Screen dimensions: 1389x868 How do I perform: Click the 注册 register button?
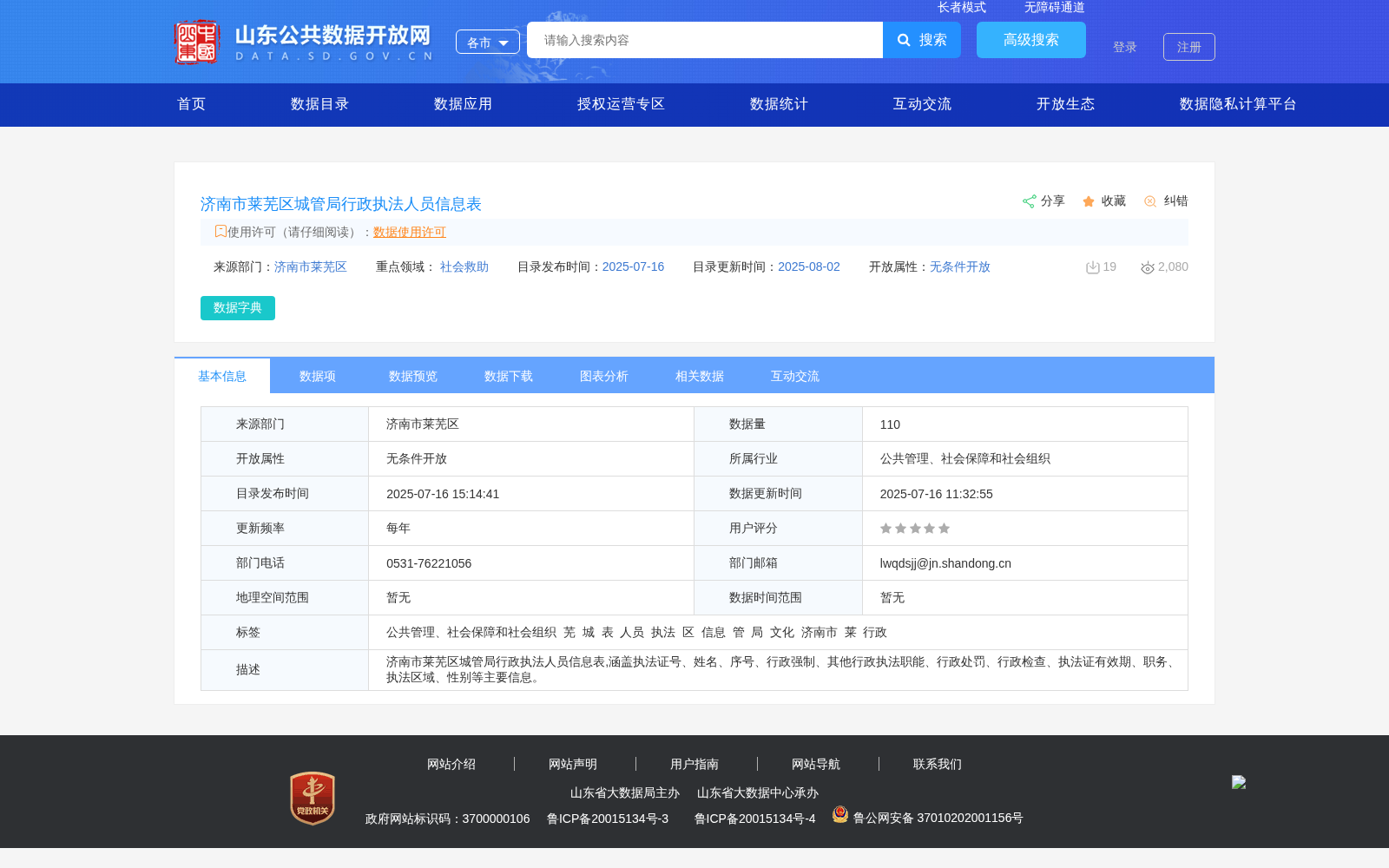1189,47
